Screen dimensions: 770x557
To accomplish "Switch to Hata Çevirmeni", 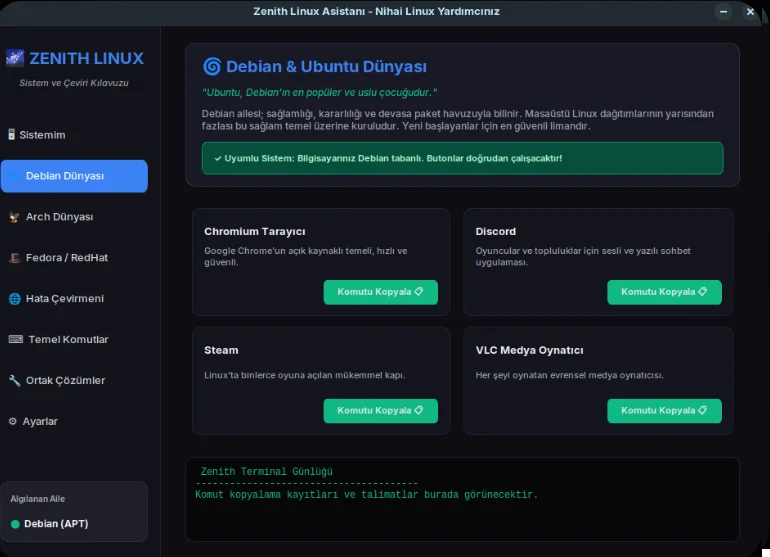I will [74, 299].
